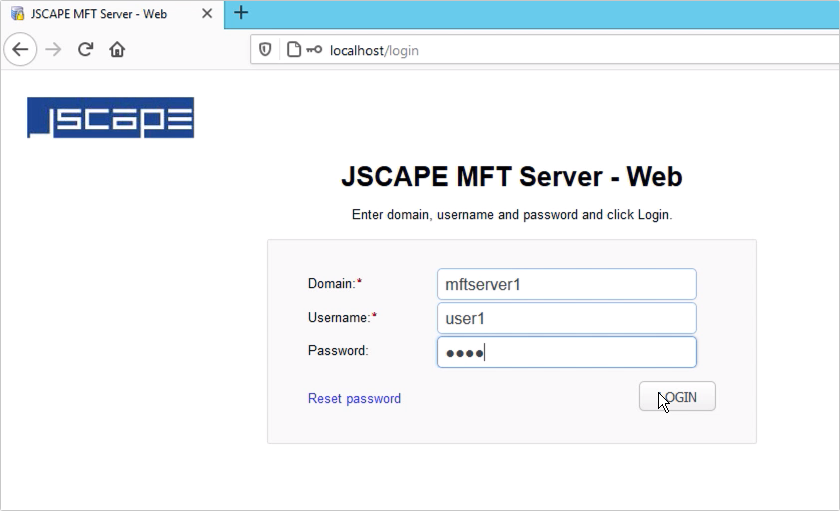Click the saved logins key icon
This screenshot has width=840, height=511.
tap(314, 49)
